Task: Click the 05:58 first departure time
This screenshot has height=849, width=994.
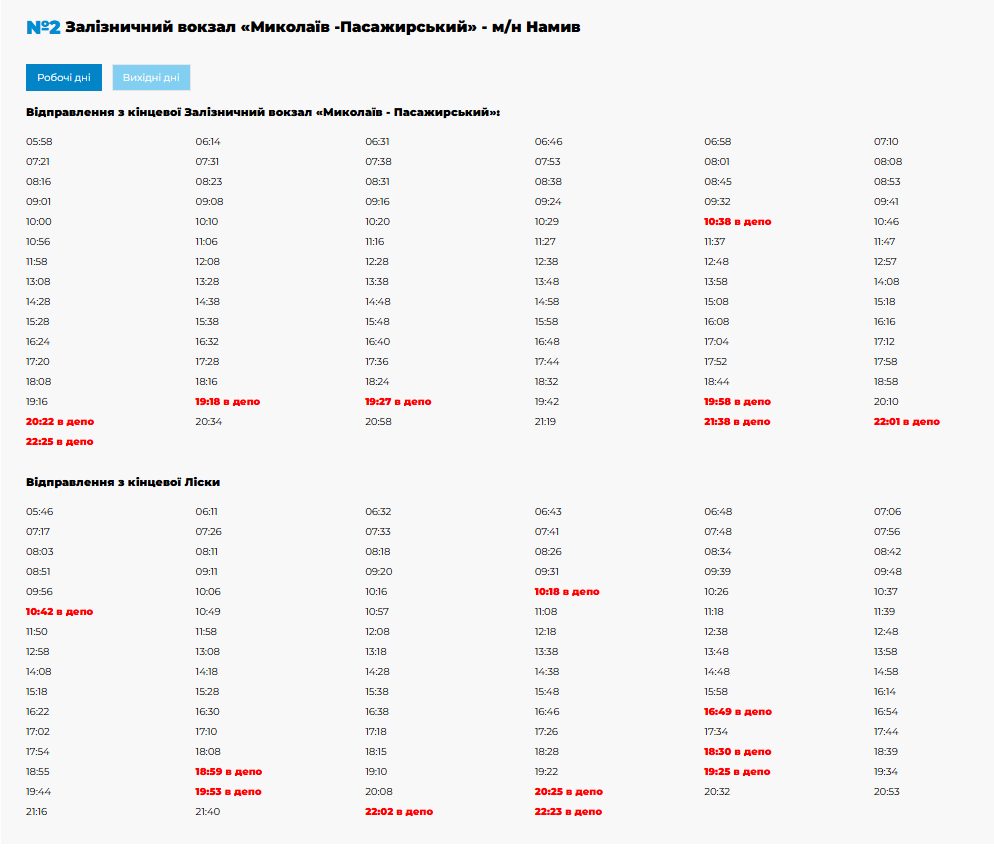Action: click(x=39, y=142)
